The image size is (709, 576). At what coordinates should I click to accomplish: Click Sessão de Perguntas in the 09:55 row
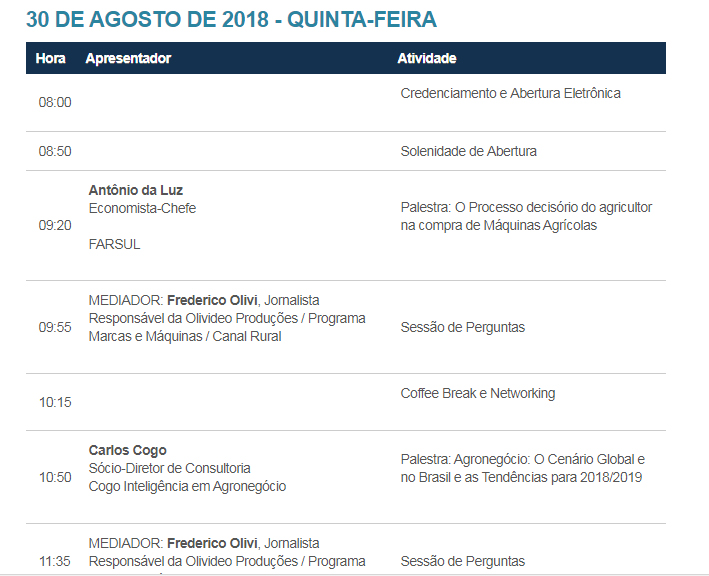click(462, 327)
